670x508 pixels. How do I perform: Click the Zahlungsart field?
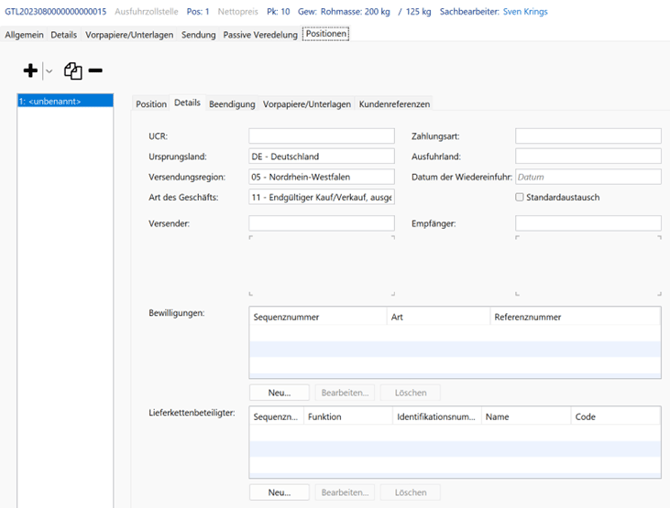click(588, 136)
